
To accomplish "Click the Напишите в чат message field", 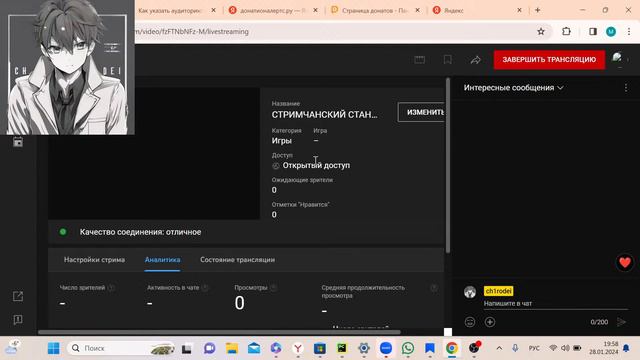I will (x=555, y=304).
